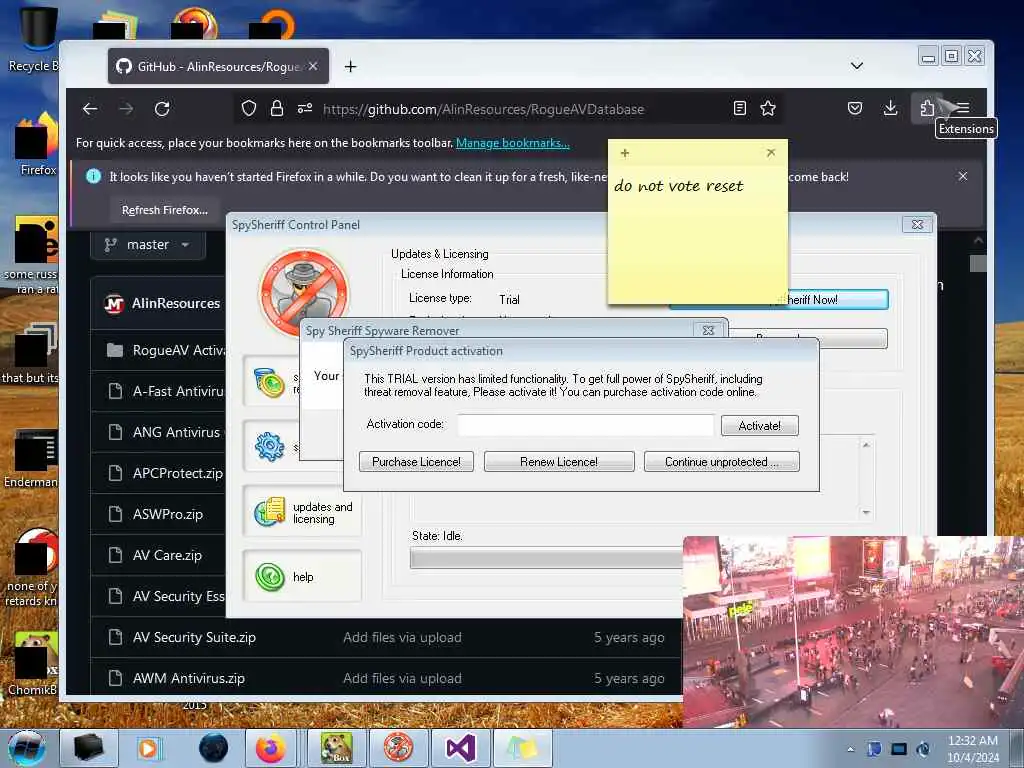Viewport: 1024px width, 768px height.
Task: List all tabs with the chevron
Action: tap(857, 66)
